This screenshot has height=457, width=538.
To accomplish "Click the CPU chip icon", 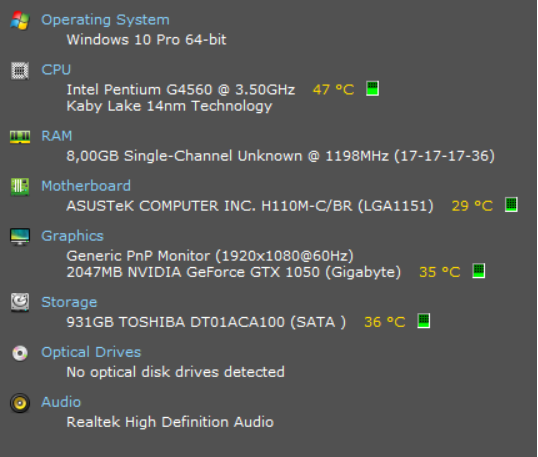I will tap(20, 70).
